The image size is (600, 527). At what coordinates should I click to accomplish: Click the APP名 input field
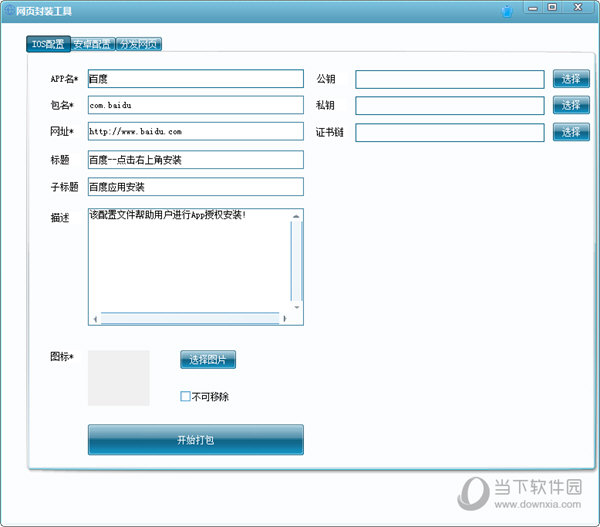pos(196,78)
